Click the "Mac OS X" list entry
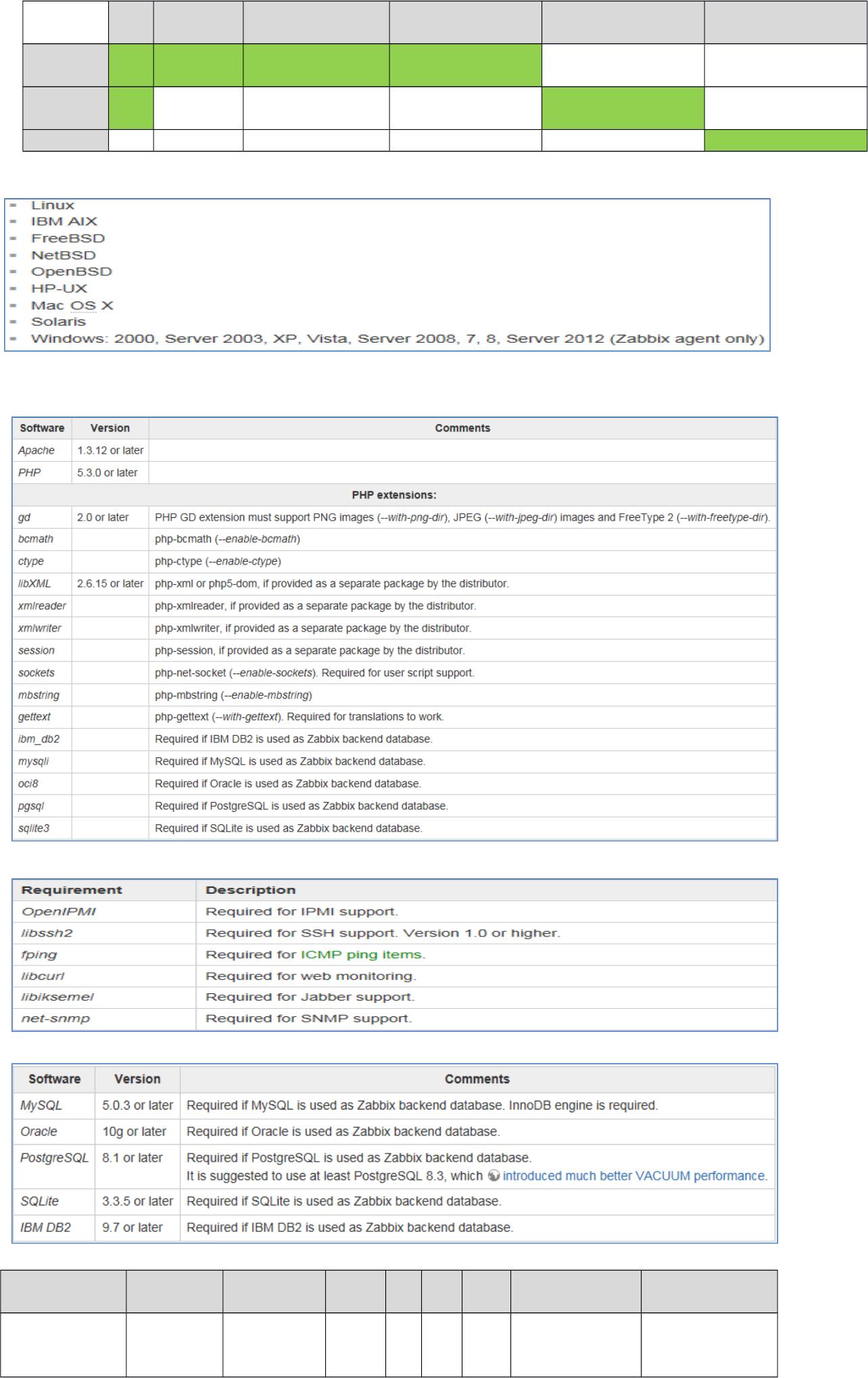The image size is (868, 1378). coord(72,305)
